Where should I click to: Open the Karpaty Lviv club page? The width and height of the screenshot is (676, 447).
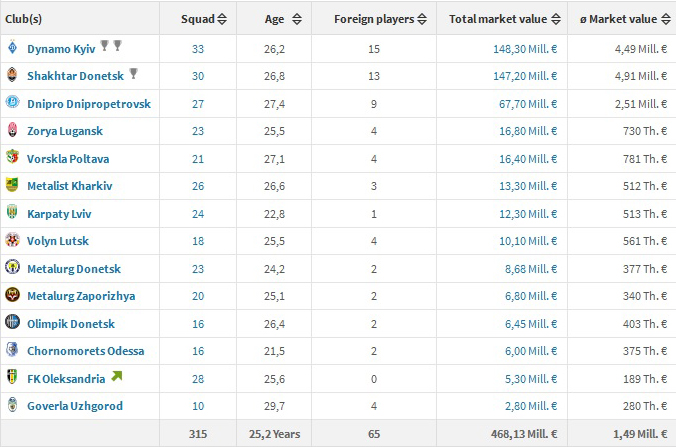[x=60, y=213]
